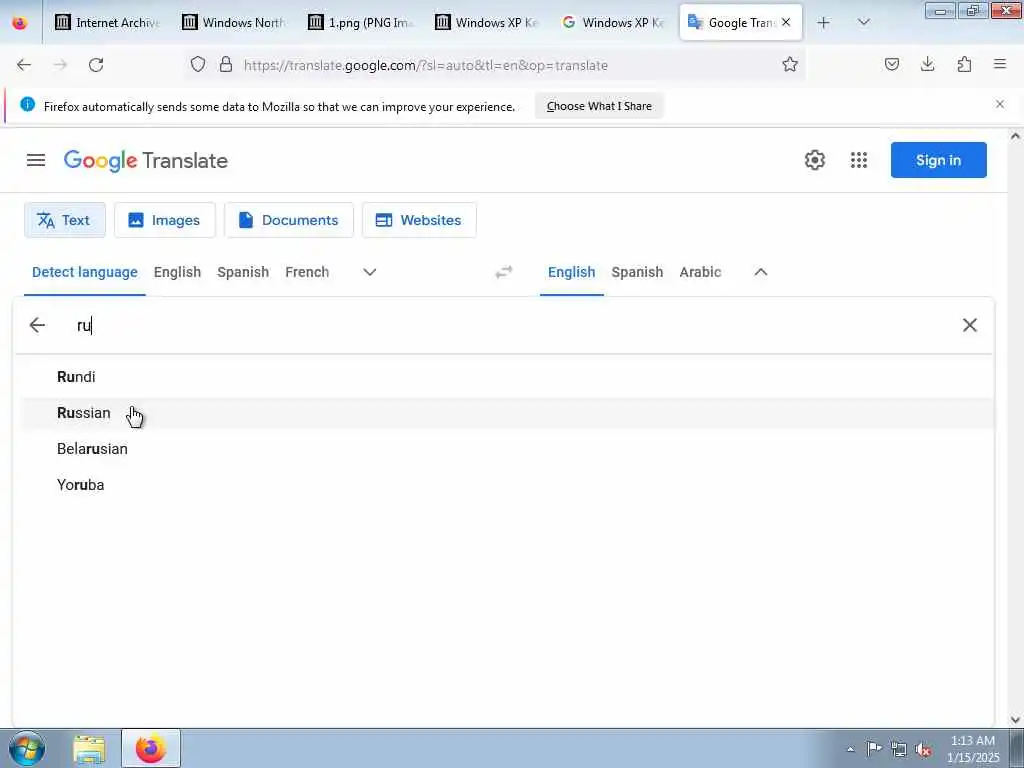
Task: Click the Sign in button
Action: [x=938, y=160]
